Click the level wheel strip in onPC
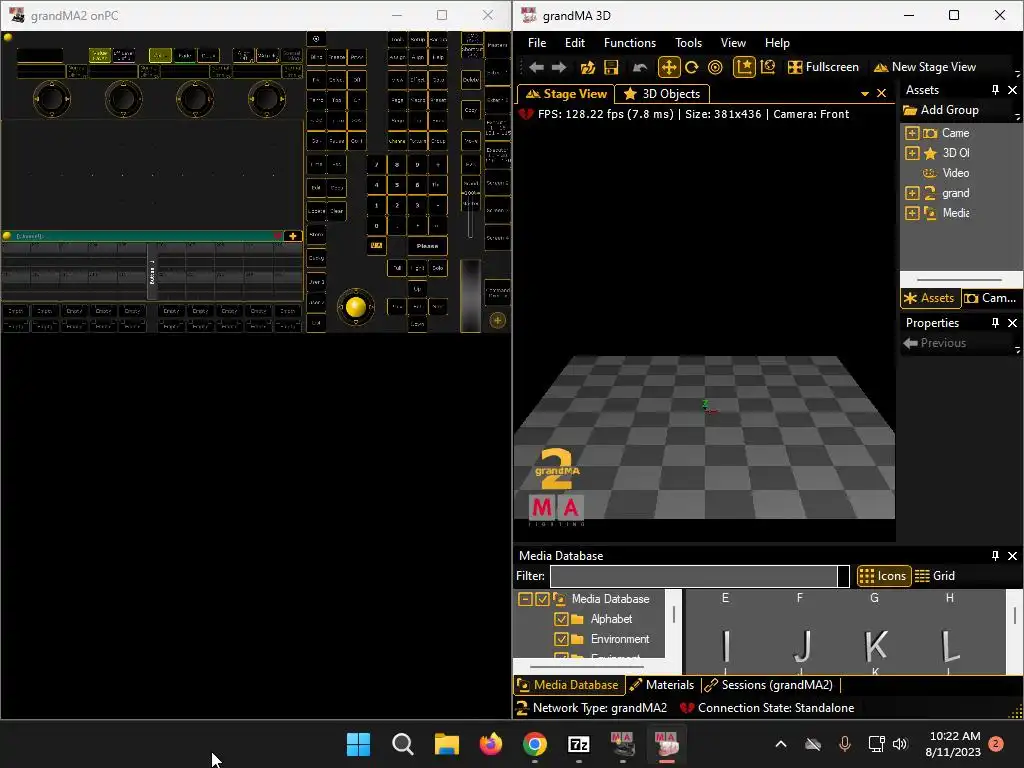 point(470,295)
